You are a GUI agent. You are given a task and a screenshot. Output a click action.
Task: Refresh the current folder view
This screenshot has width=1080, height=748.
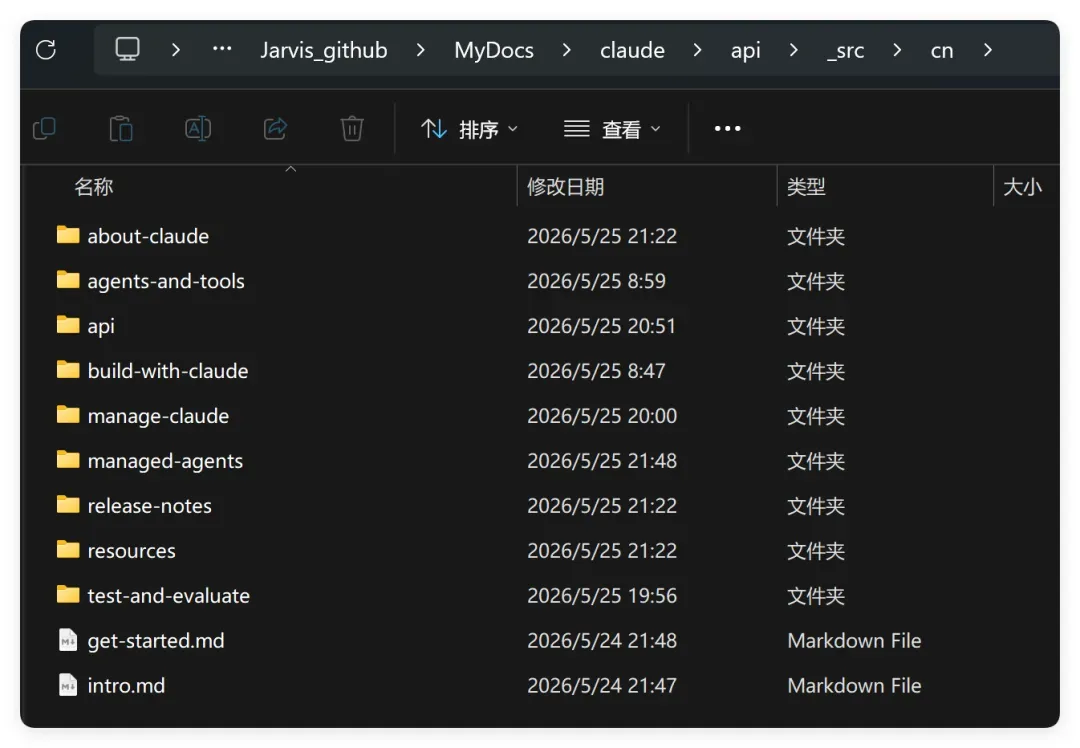(x=46, y=50)
